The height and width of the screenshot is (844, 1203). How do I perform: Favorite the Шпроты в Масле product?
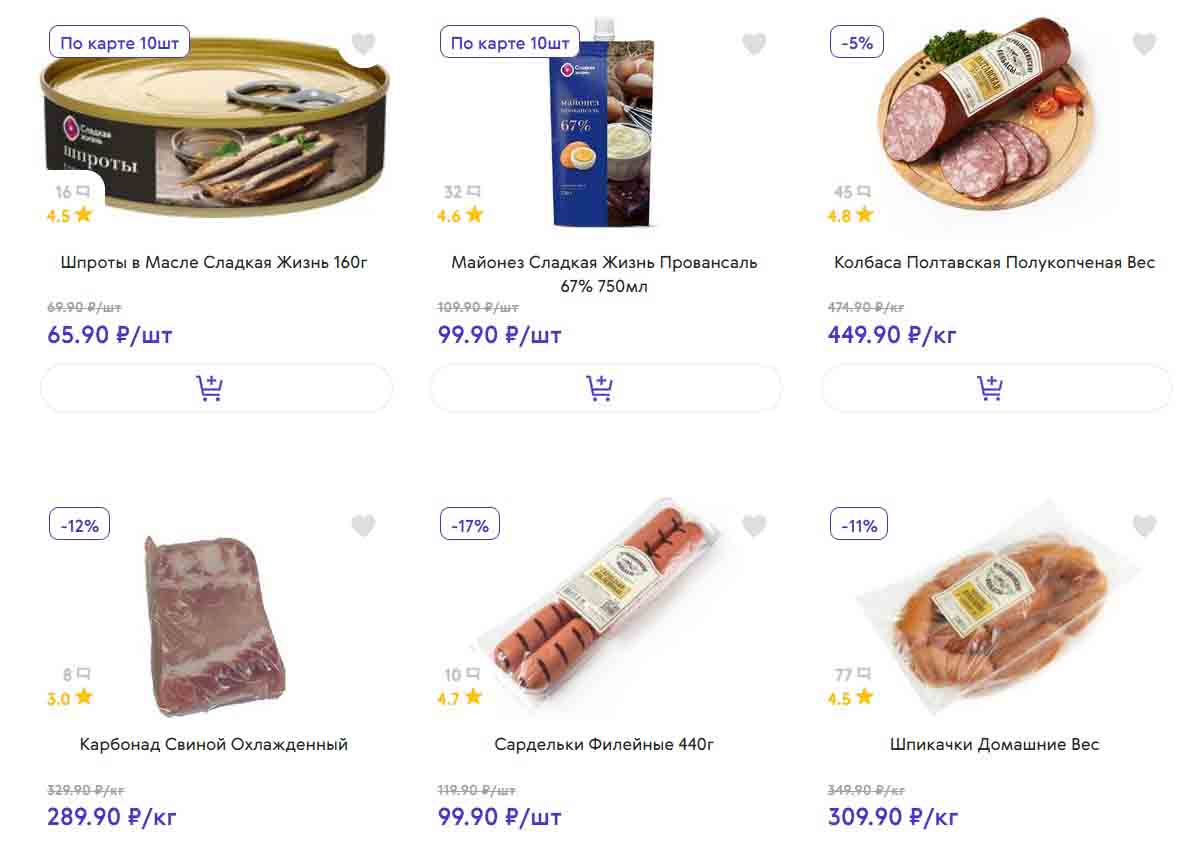(363, 44)
